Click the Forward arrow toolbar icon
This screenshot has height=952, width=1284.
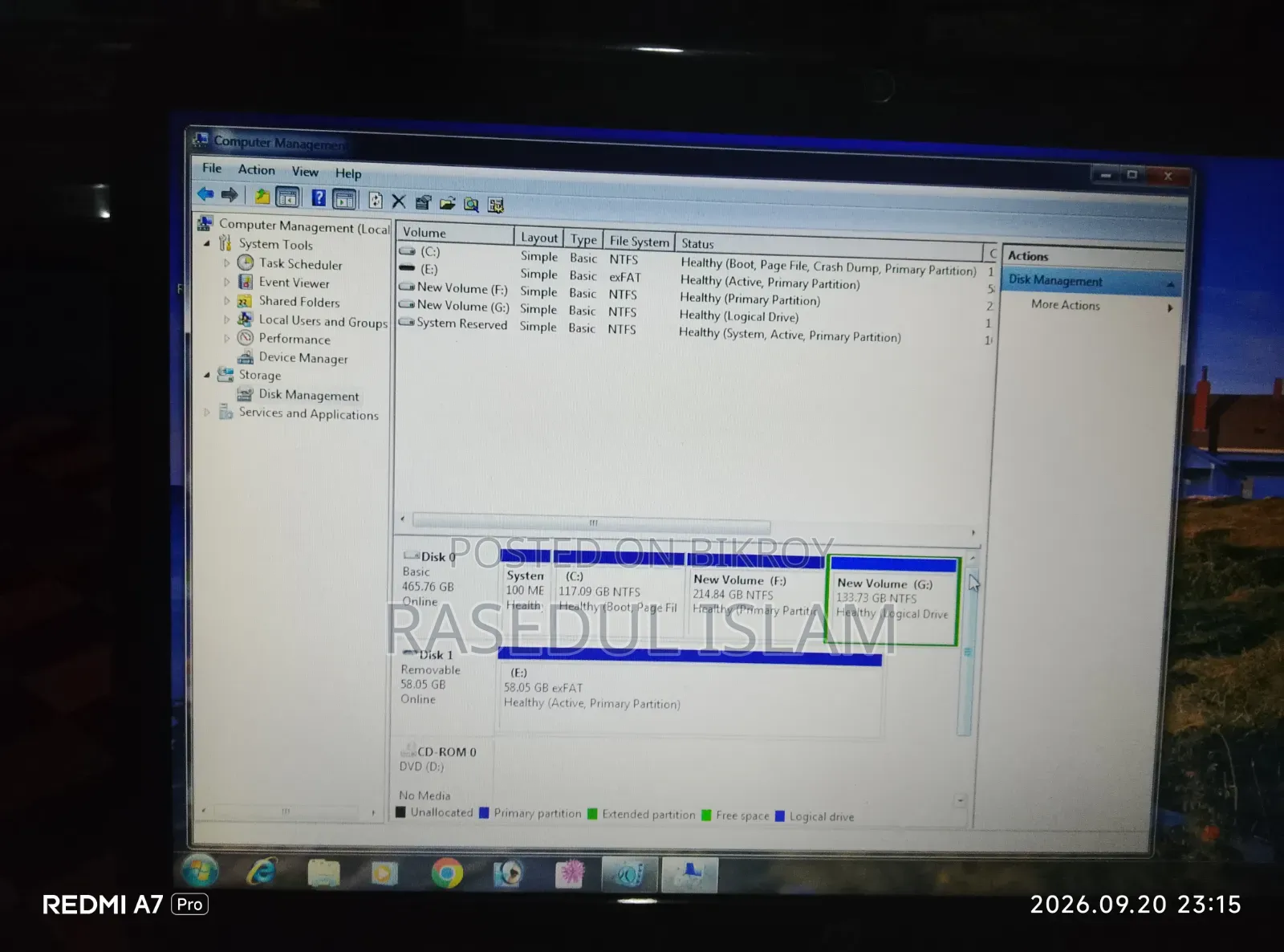[x=230, y=194]
